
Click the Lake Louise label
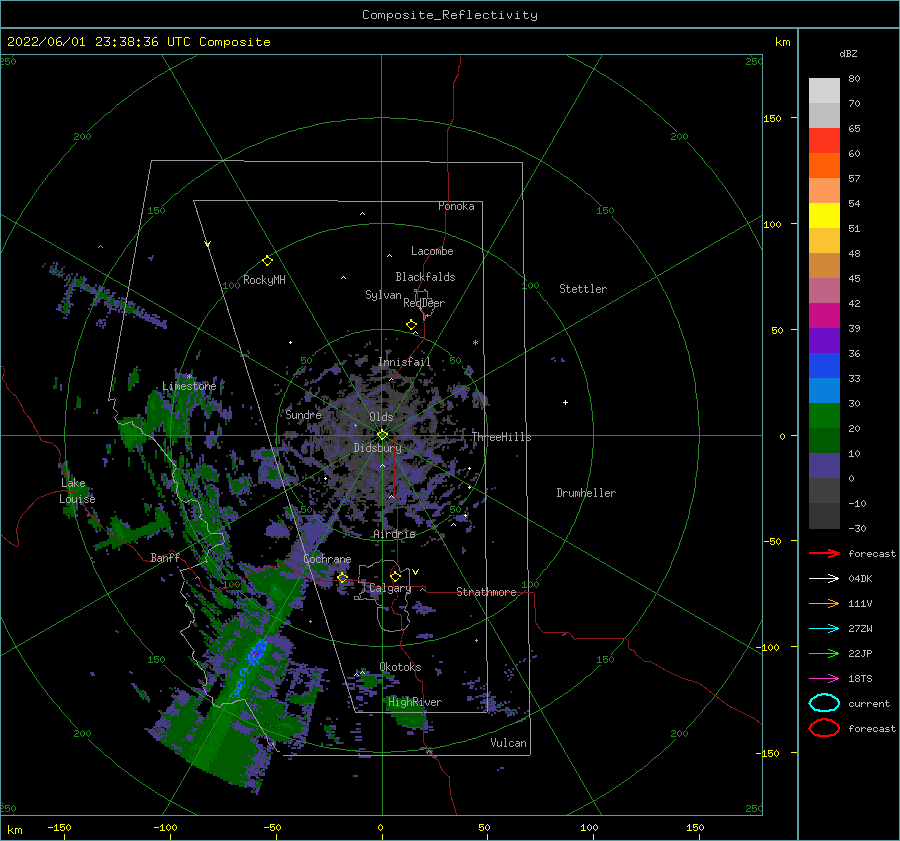[x=77, y=491]
